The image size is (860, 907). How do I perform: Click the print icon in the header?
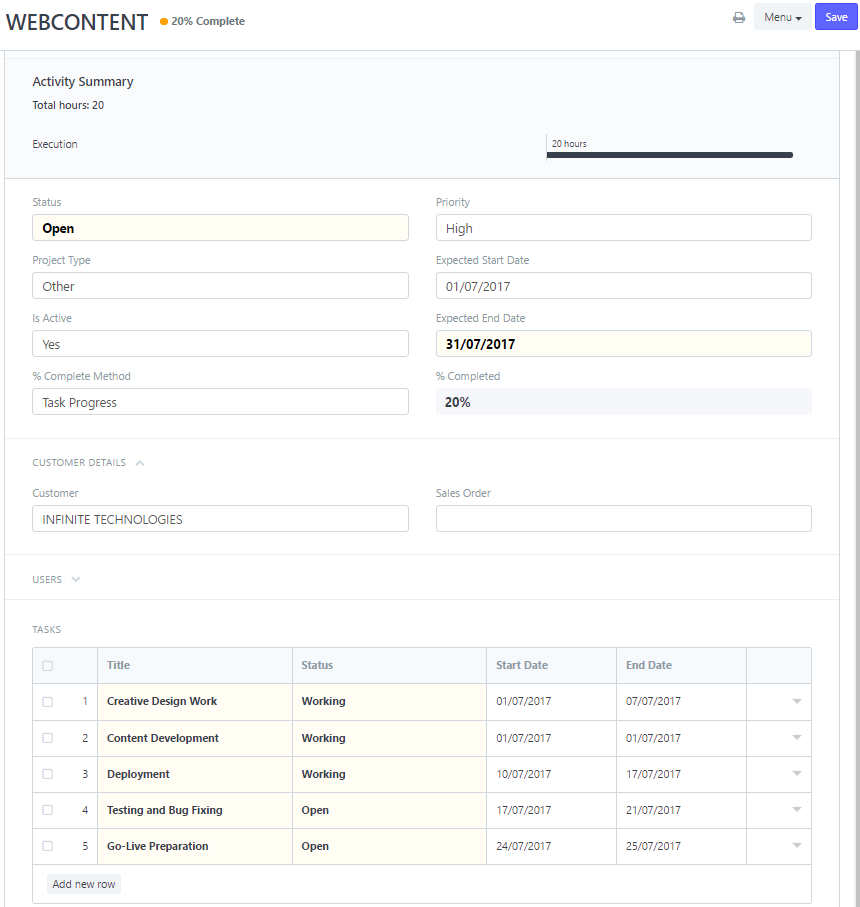pos(739,18)
